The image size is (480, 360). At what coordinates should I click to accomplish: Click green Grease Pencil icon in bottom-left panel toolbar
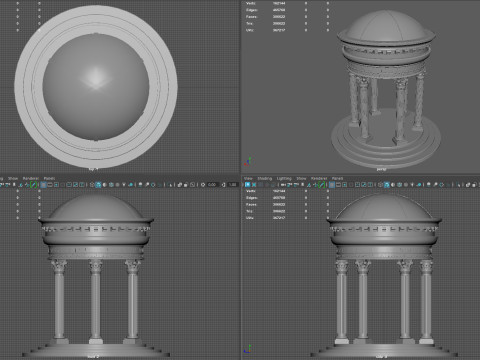(33, 185)
